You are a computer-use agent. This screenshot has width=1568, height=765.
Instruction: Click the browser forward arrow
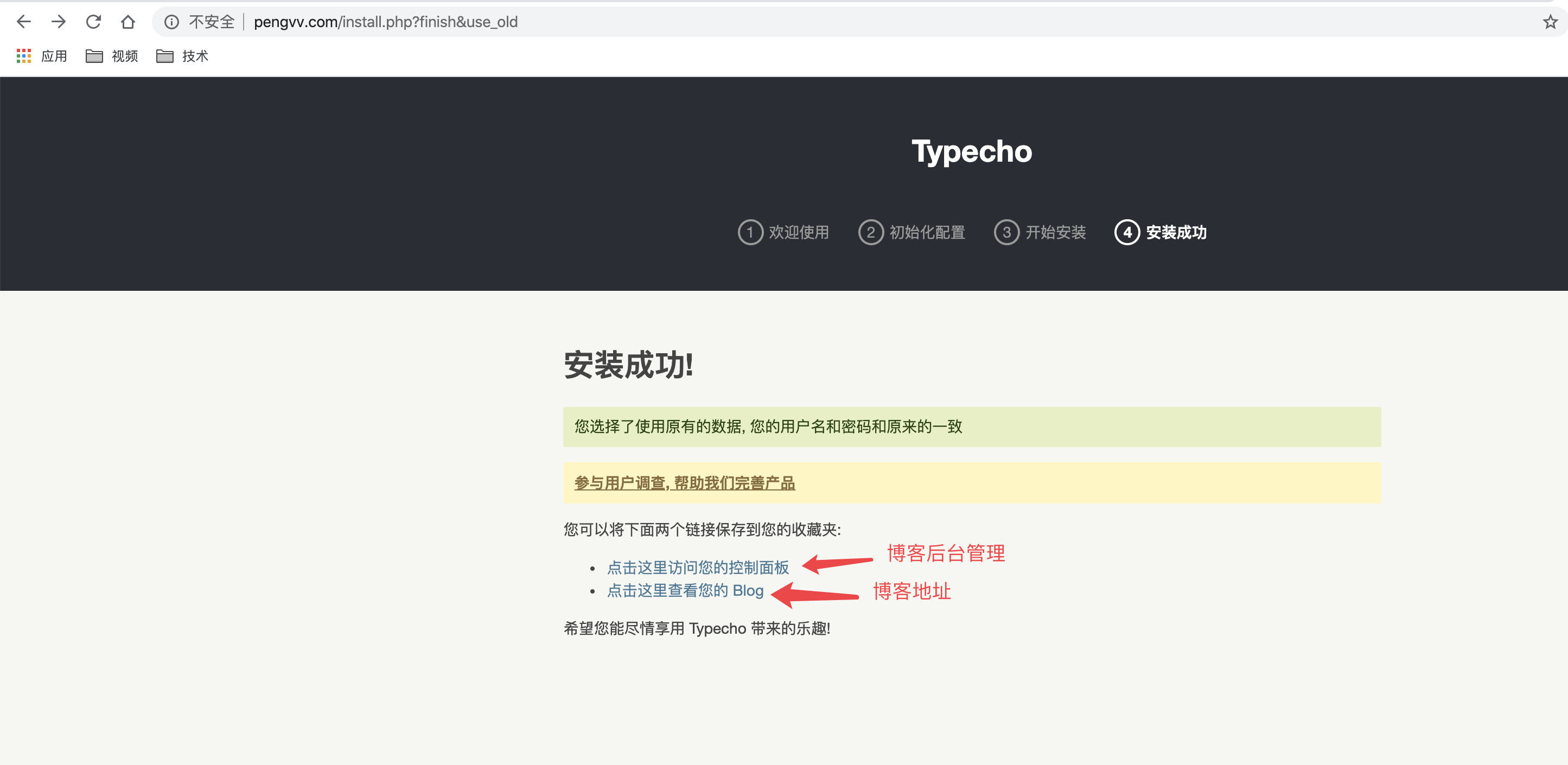pos(59,22)
